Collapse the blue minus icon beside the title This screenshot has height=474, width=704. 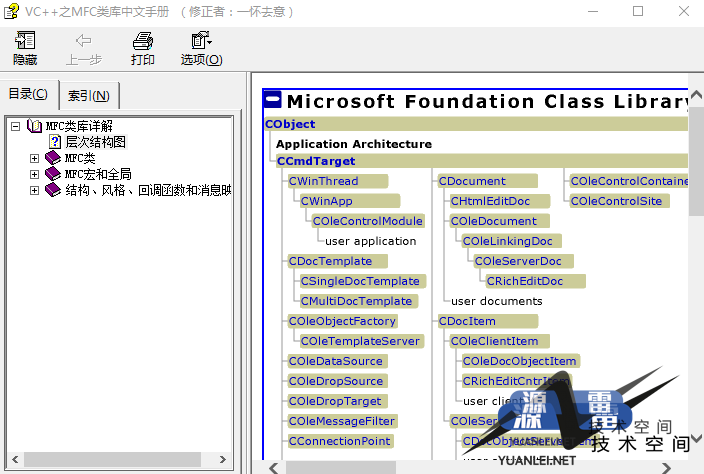[x=273, y=100]
